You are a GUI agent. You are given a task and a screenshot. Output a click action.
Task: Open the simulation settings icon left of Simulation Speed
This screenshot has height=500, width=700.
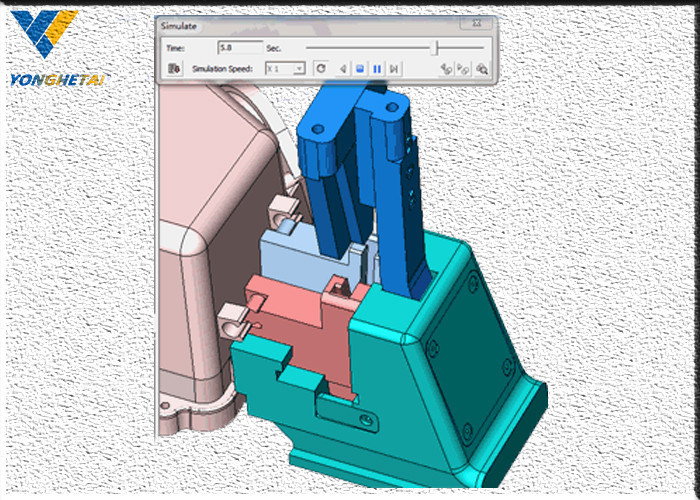tap(174, 69)
